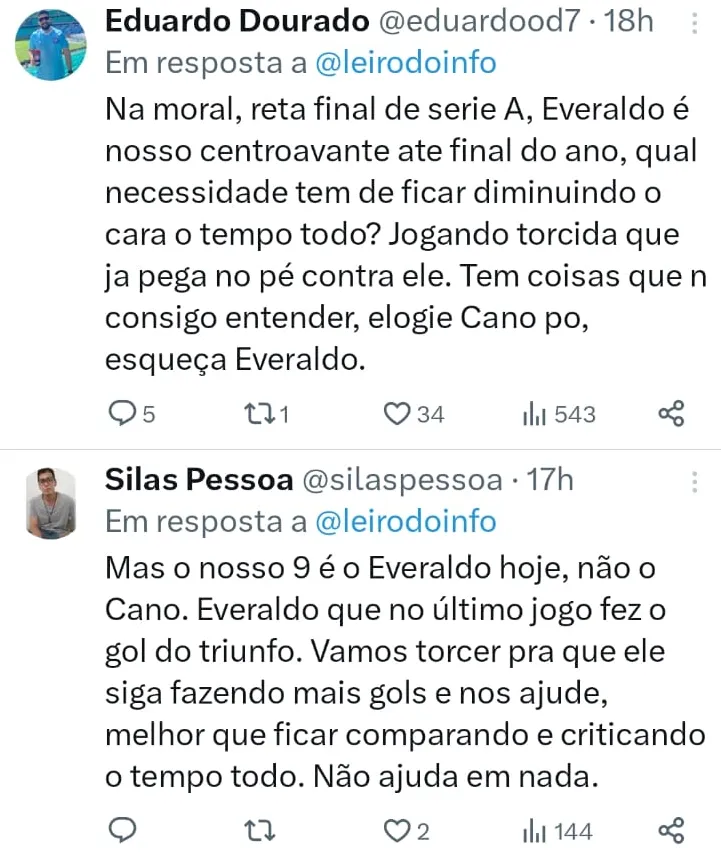The image size is (721, 863).
Task: Open more options on Silas's tweet
Action: coord(694,483)
